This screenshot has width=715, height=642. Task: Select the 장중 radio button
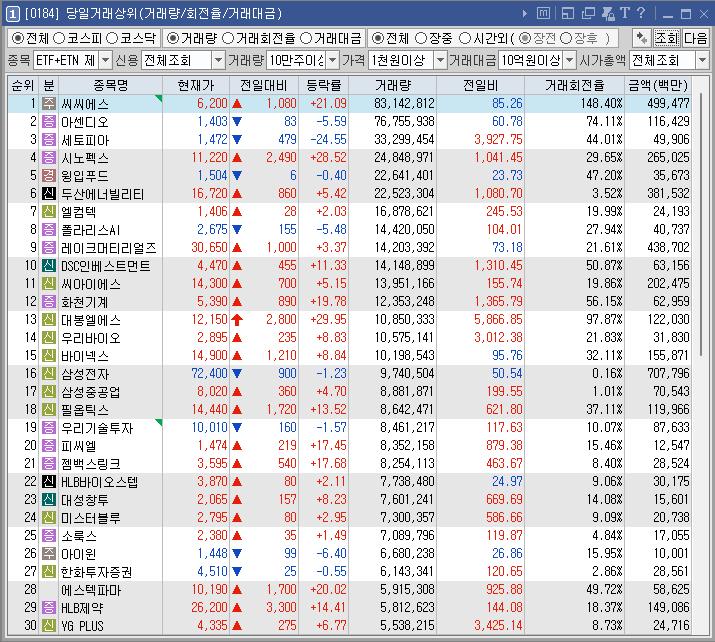pyautogui.click(x=421, y=38)
